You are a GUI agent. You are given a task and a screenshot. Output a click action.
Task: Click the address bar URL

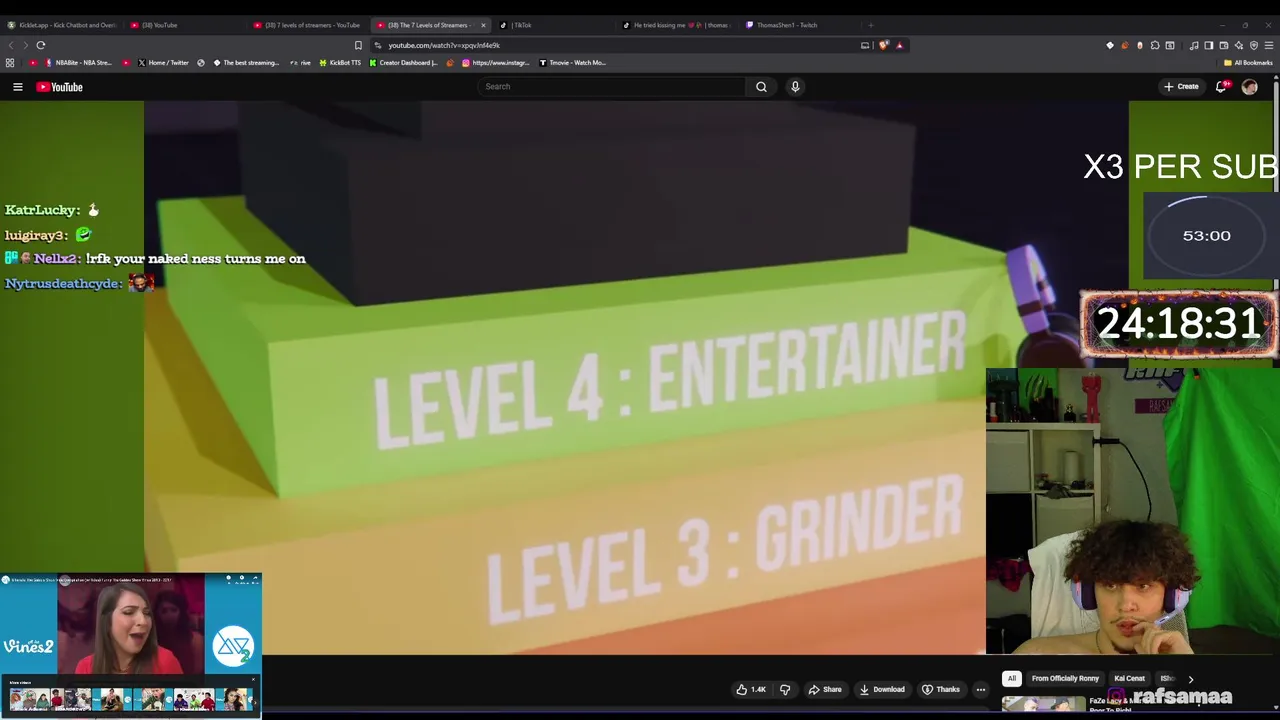click(x=444, y=45)
